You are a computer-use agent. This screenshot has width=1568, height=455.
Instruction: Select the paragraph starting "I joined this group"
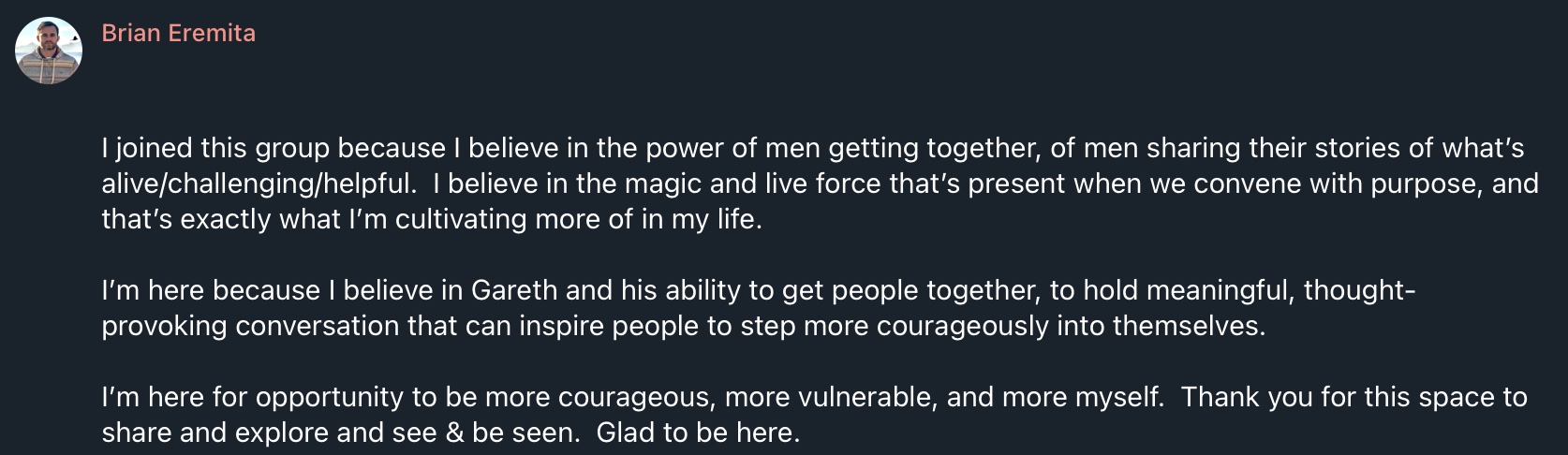(x=820, y=183)
